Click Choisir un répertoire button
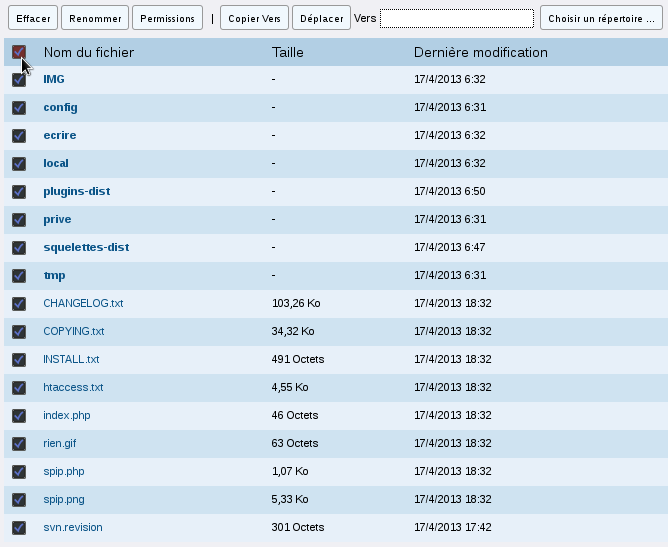The height and width of the screenshot is (547, 668). 601,18
